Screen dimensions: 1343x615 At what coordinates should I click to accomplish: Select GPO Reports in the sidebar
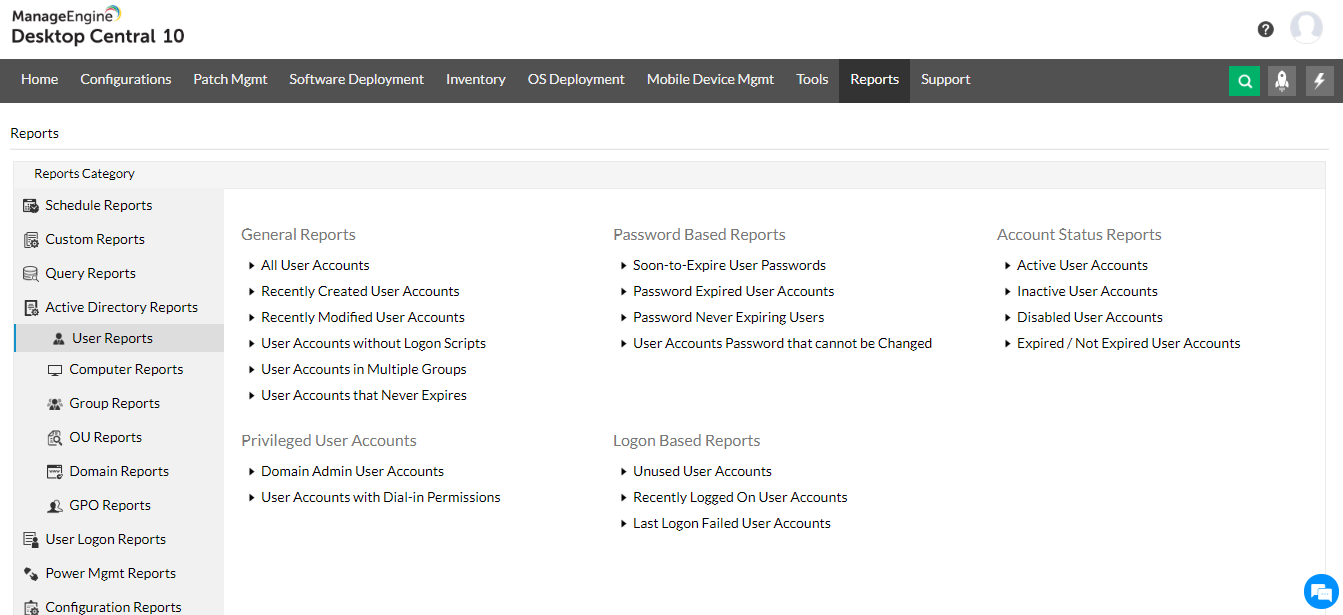pos(110,505)
